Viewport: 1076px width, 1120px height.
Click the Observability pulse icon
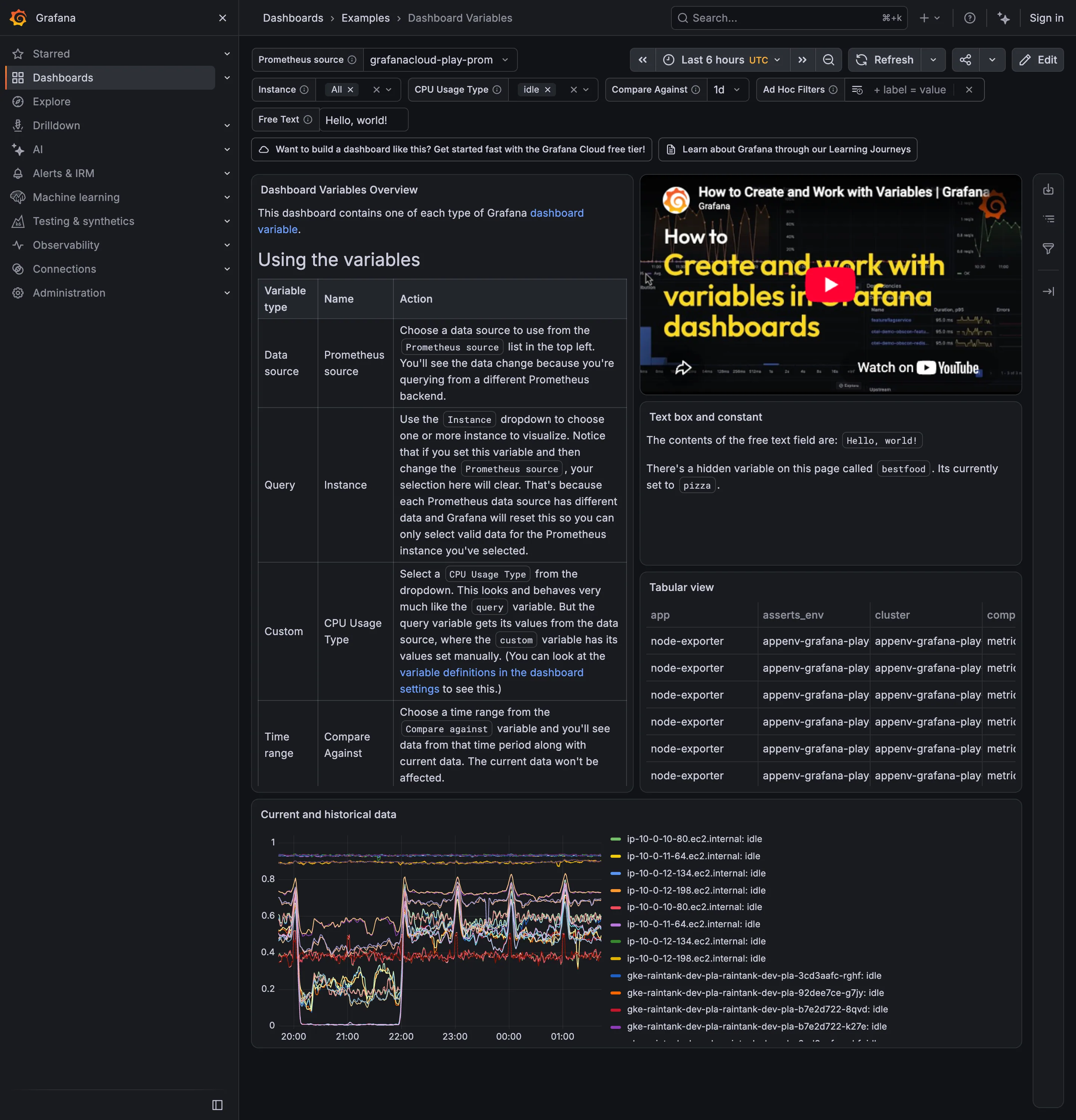(18, 245)
